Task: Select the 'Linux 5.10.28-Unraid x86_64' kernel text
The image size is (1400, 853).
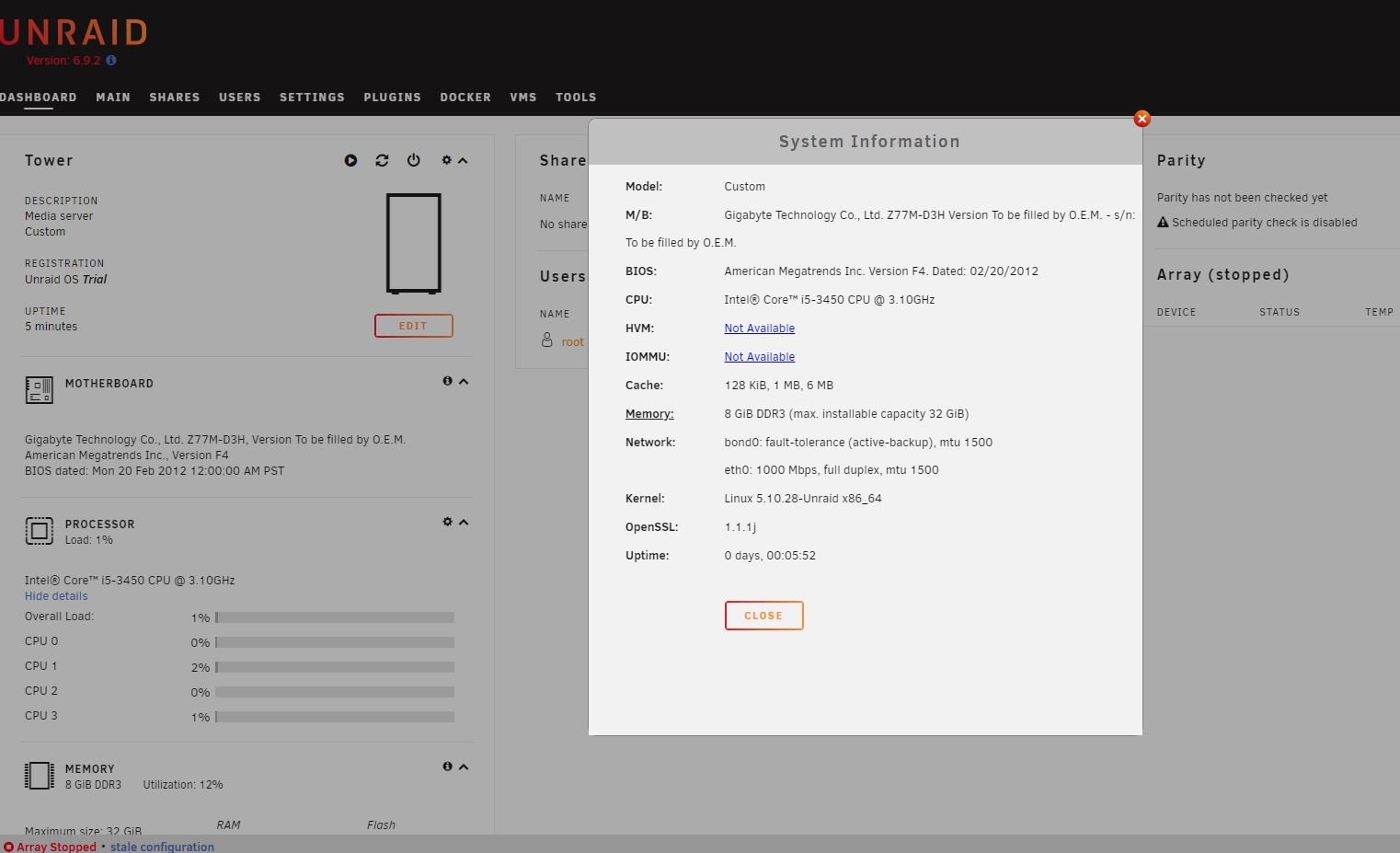Action: [x=803, y=499]
